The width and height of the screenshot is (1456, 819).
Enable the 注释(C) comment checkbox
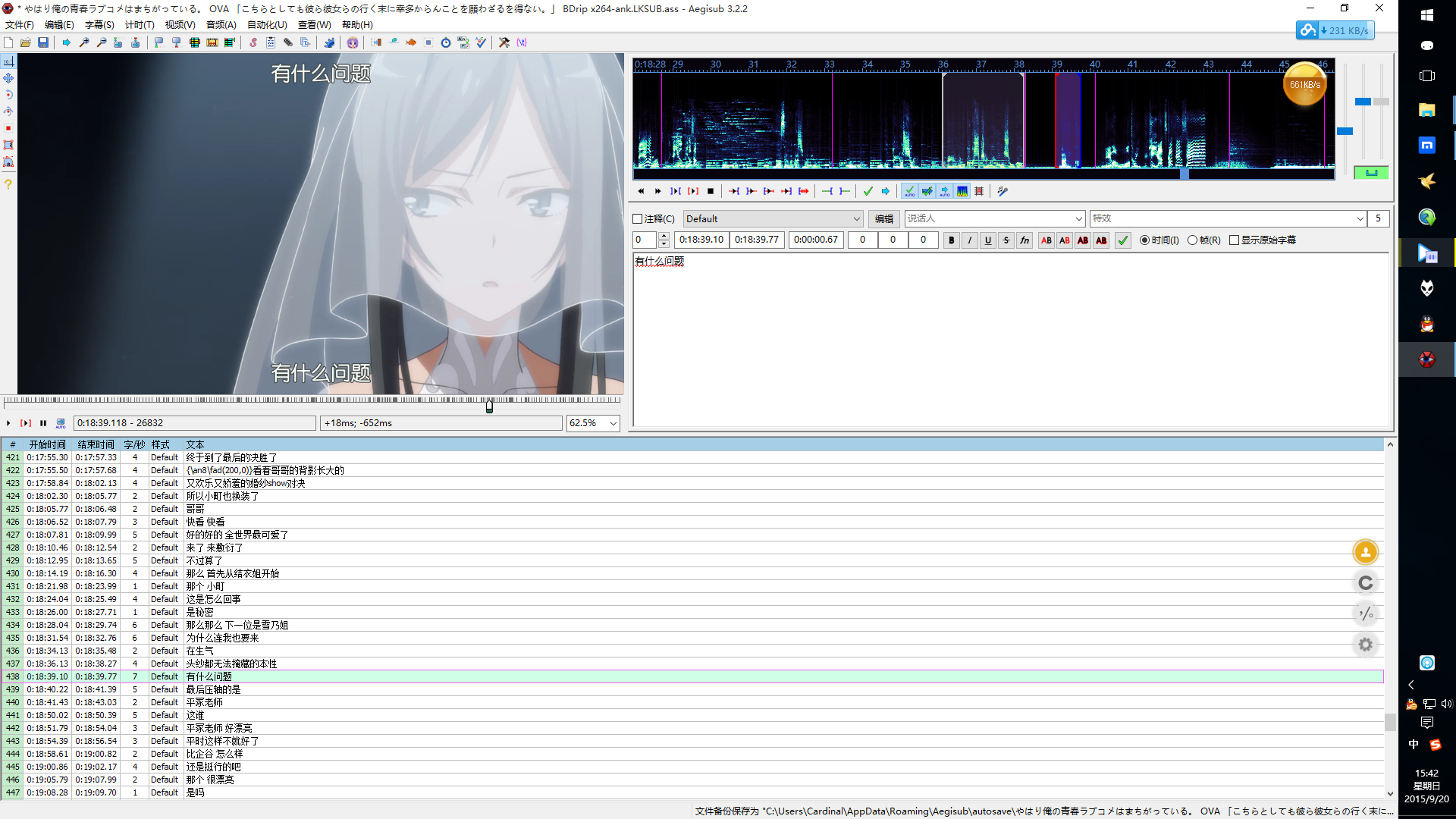[x=638, y=219]
